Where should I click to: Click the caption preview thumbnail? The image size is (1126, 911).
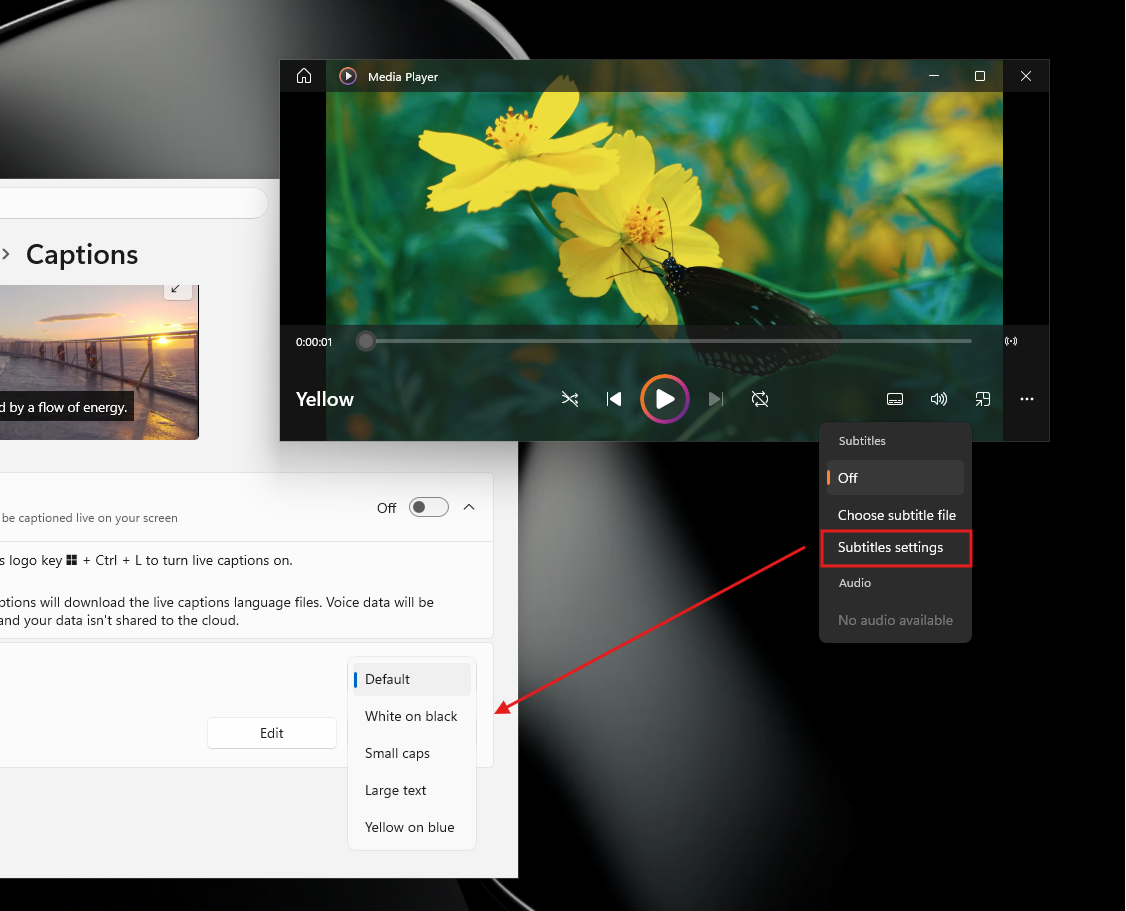[99, 362]
